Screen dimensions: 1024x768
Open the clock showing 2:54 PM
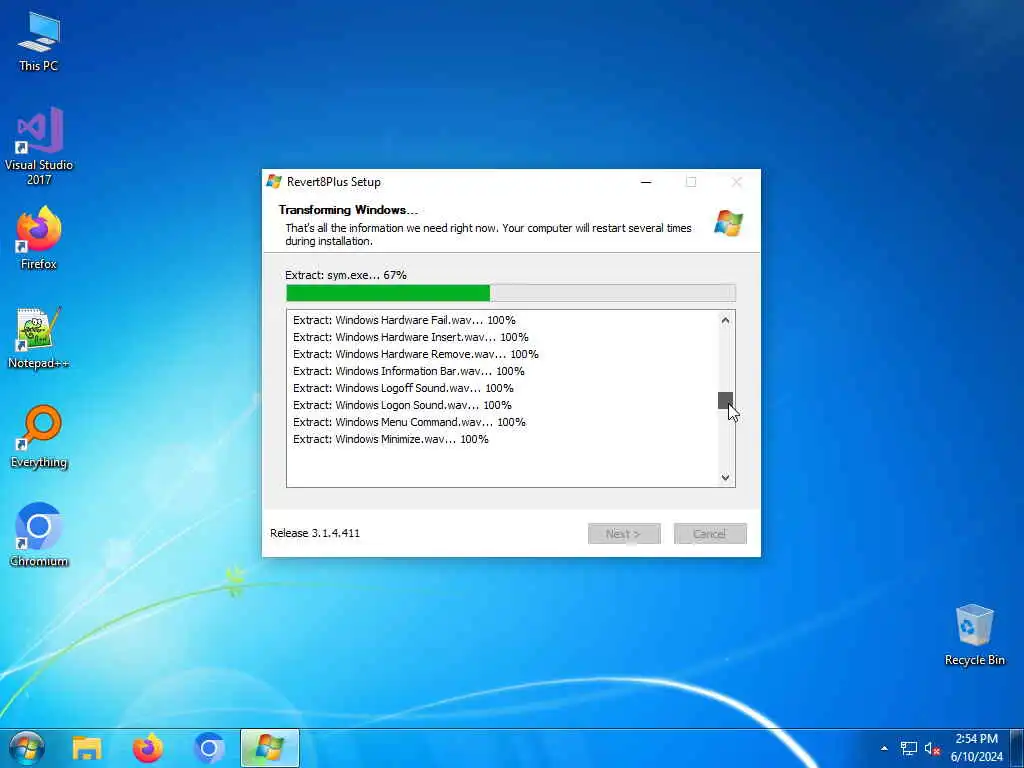point(976,748)
